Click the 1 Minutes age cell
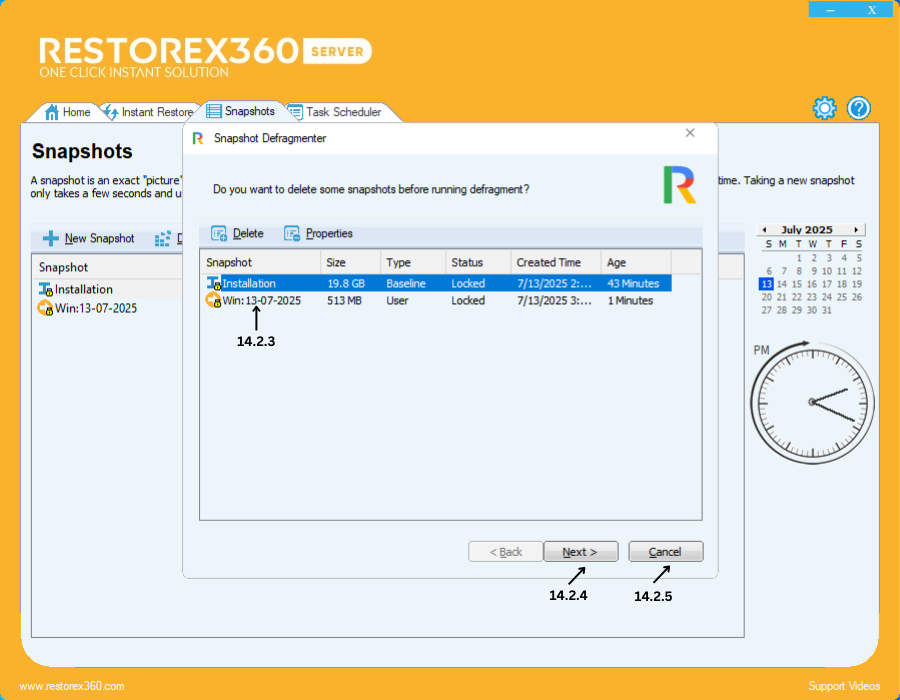The image size is (900, 700). [x=630, y=300]
